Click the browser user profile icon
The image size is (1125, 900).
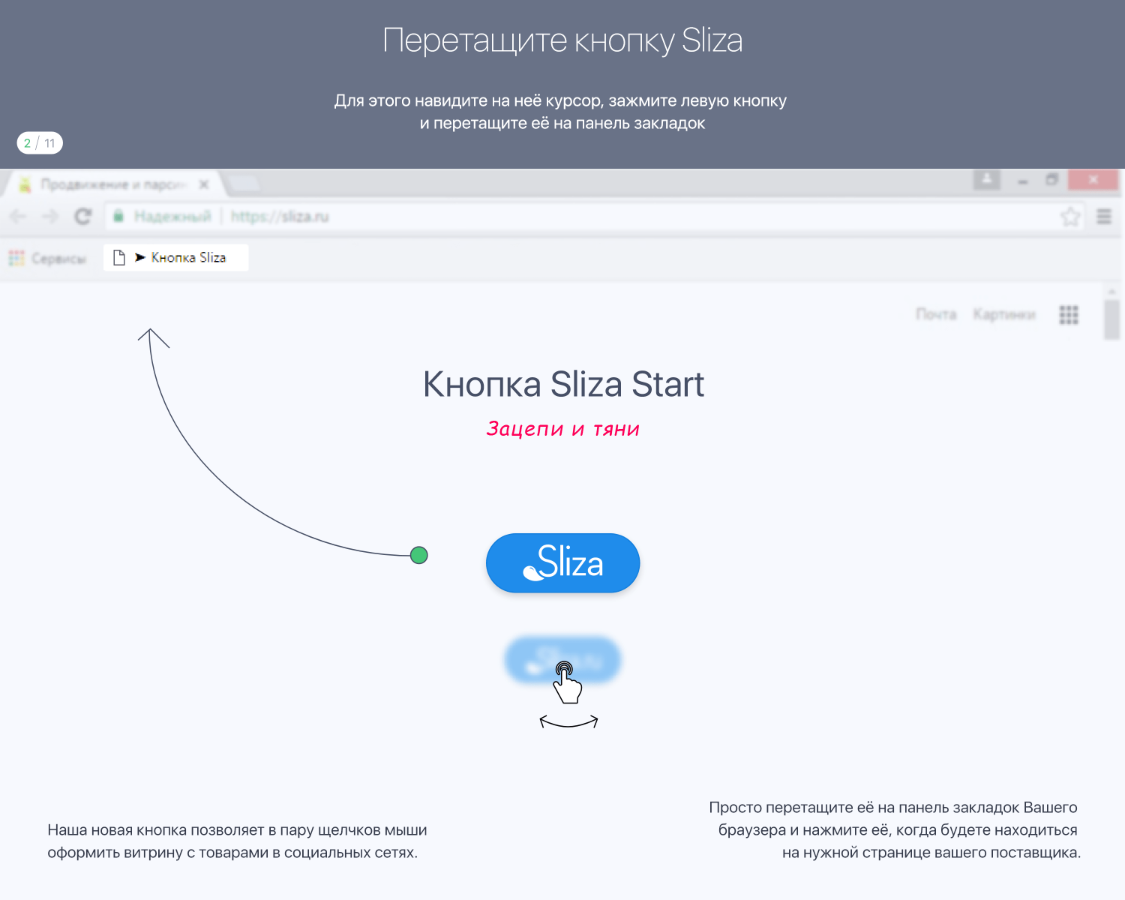click(987, 179)
